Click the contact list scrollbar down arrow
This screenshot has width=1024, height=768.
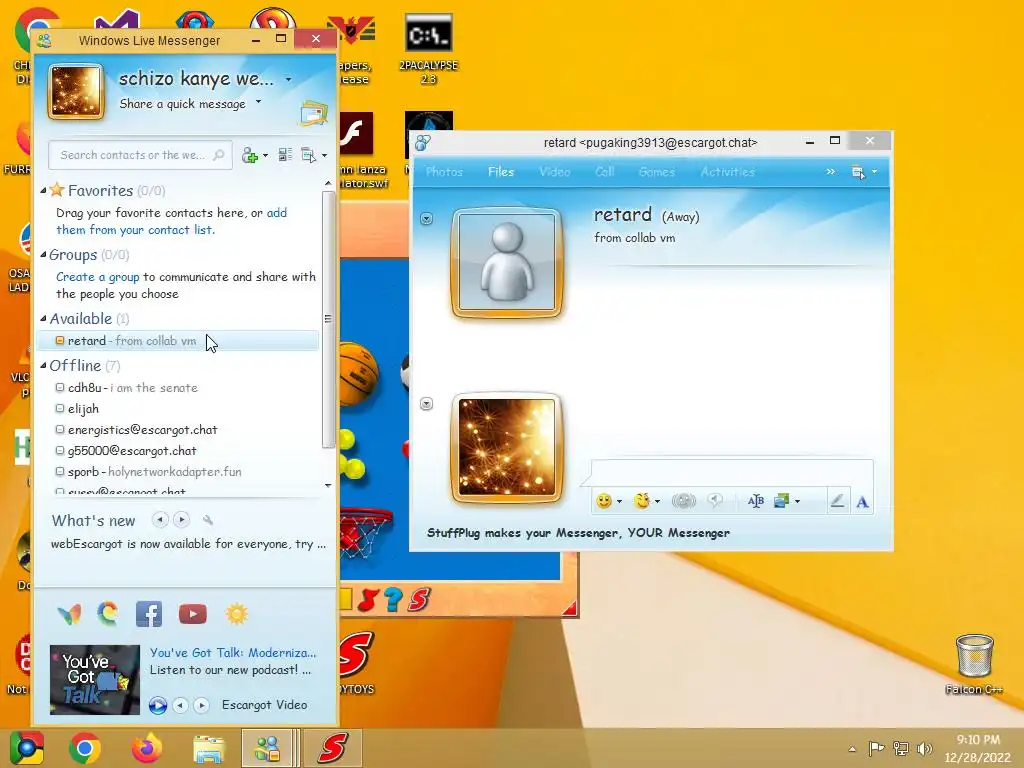[328, 485]
